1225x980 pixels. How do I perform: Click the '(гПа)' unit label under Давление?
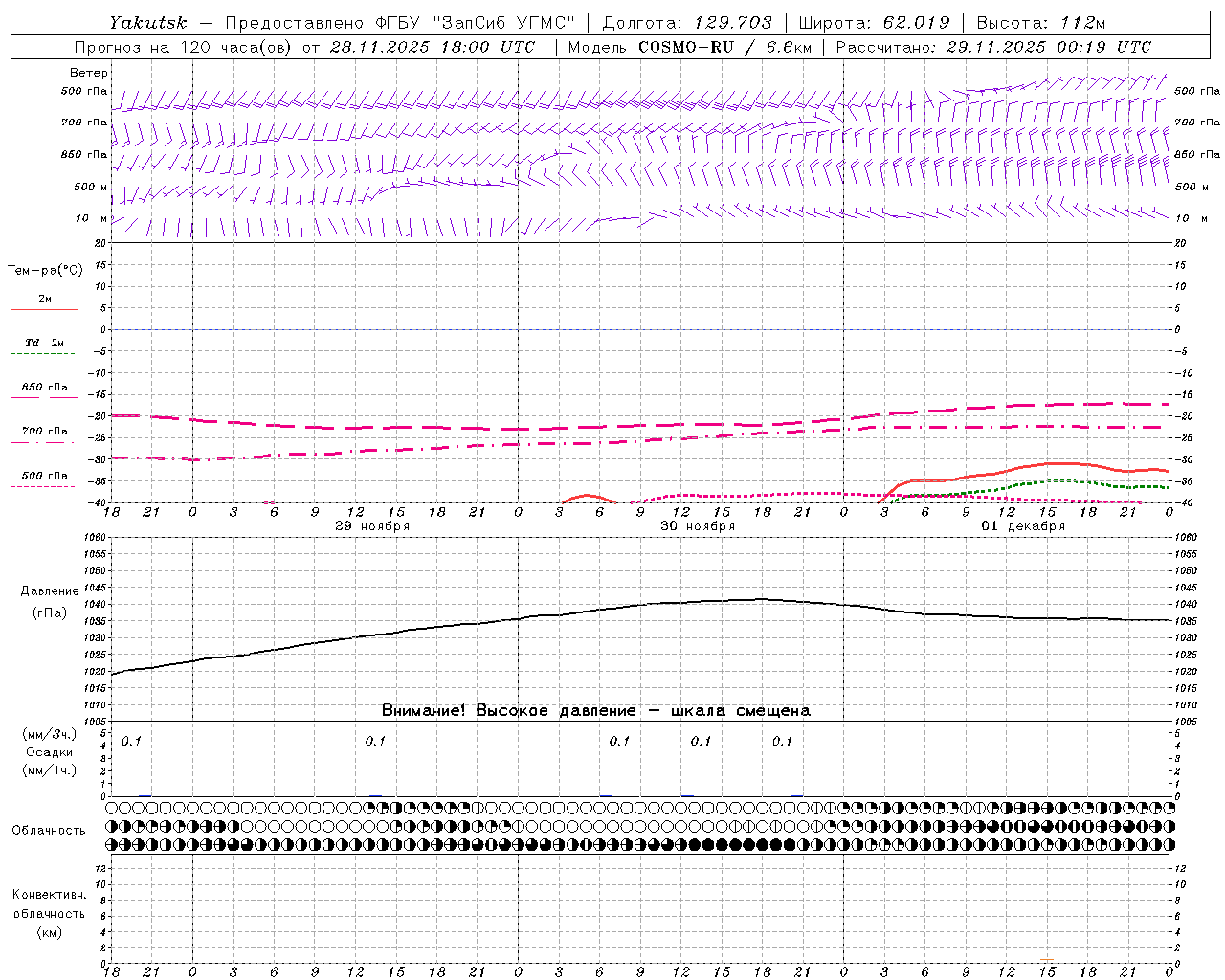[50, 612]
